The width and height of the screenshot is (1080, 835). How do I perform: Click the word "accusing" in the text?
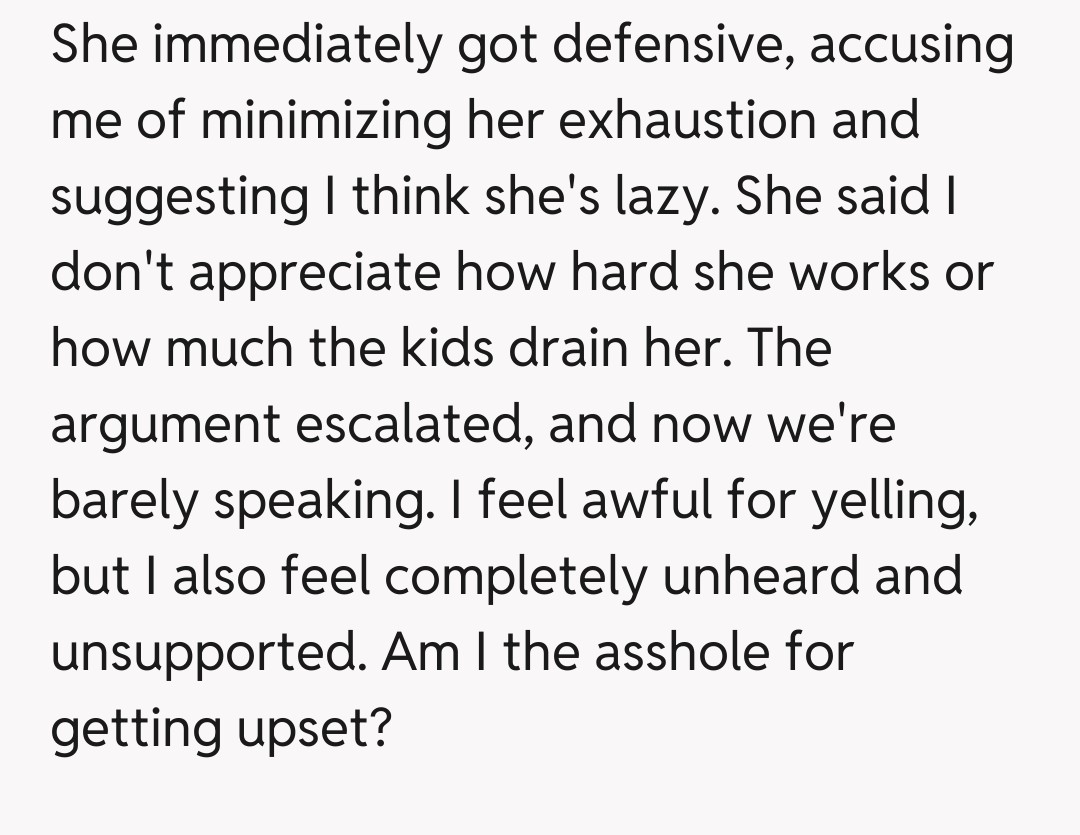tap(911, 46)
